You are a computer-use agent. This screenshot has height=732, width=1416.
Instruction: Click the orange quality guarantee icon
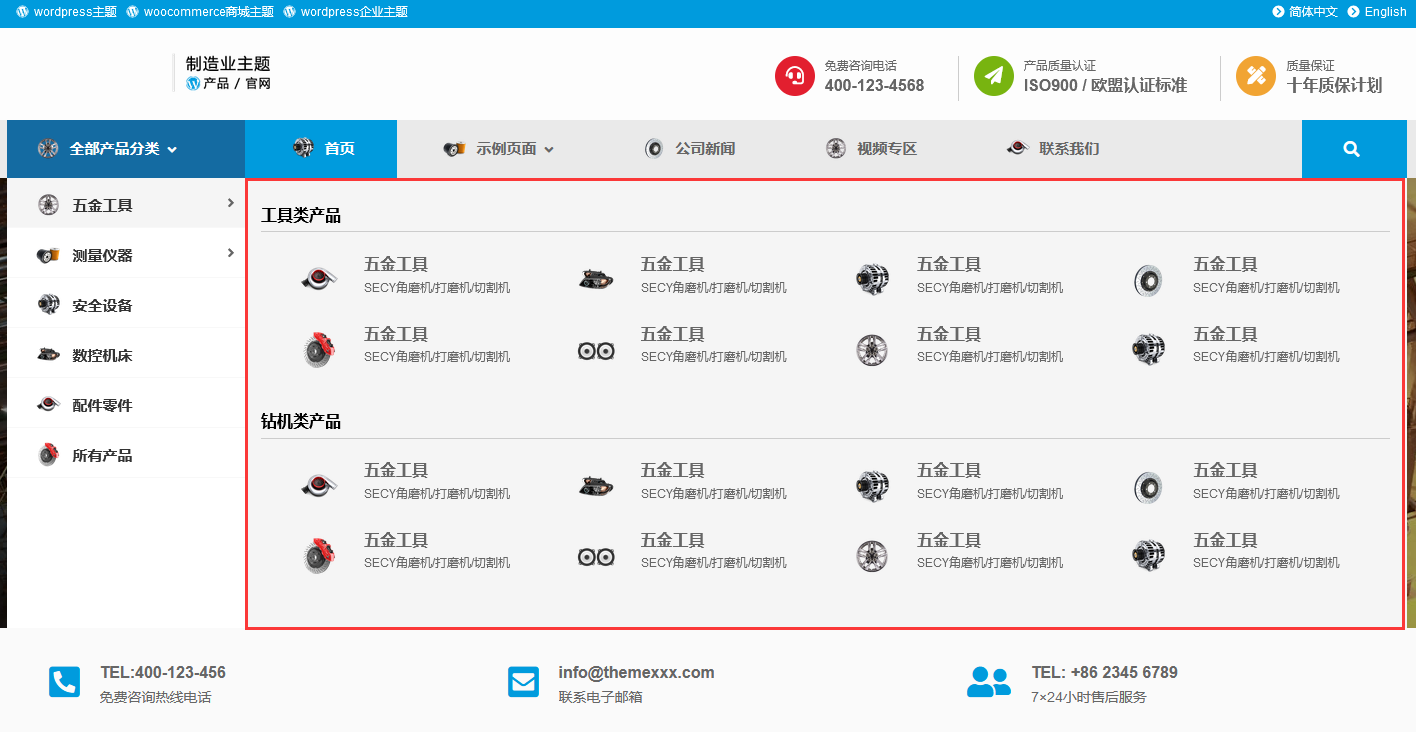(1256, 76)
